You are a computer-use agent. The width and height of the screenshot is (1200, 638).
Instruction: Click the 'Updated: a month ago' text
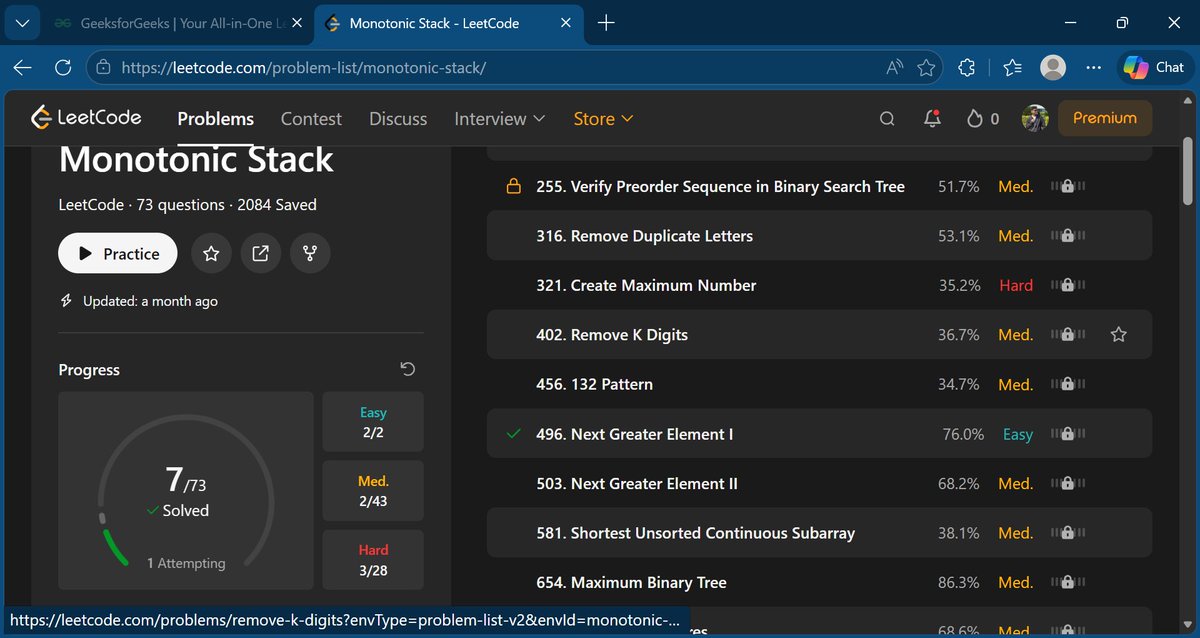point(150,301)
